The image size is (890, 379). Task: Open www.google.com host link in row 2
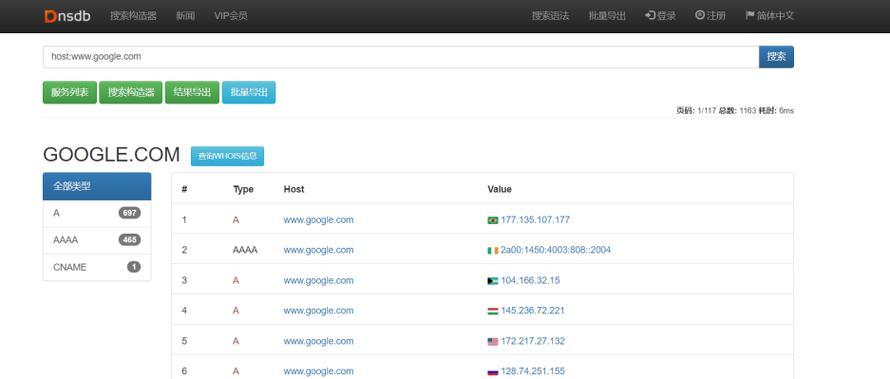pos(318,250)
